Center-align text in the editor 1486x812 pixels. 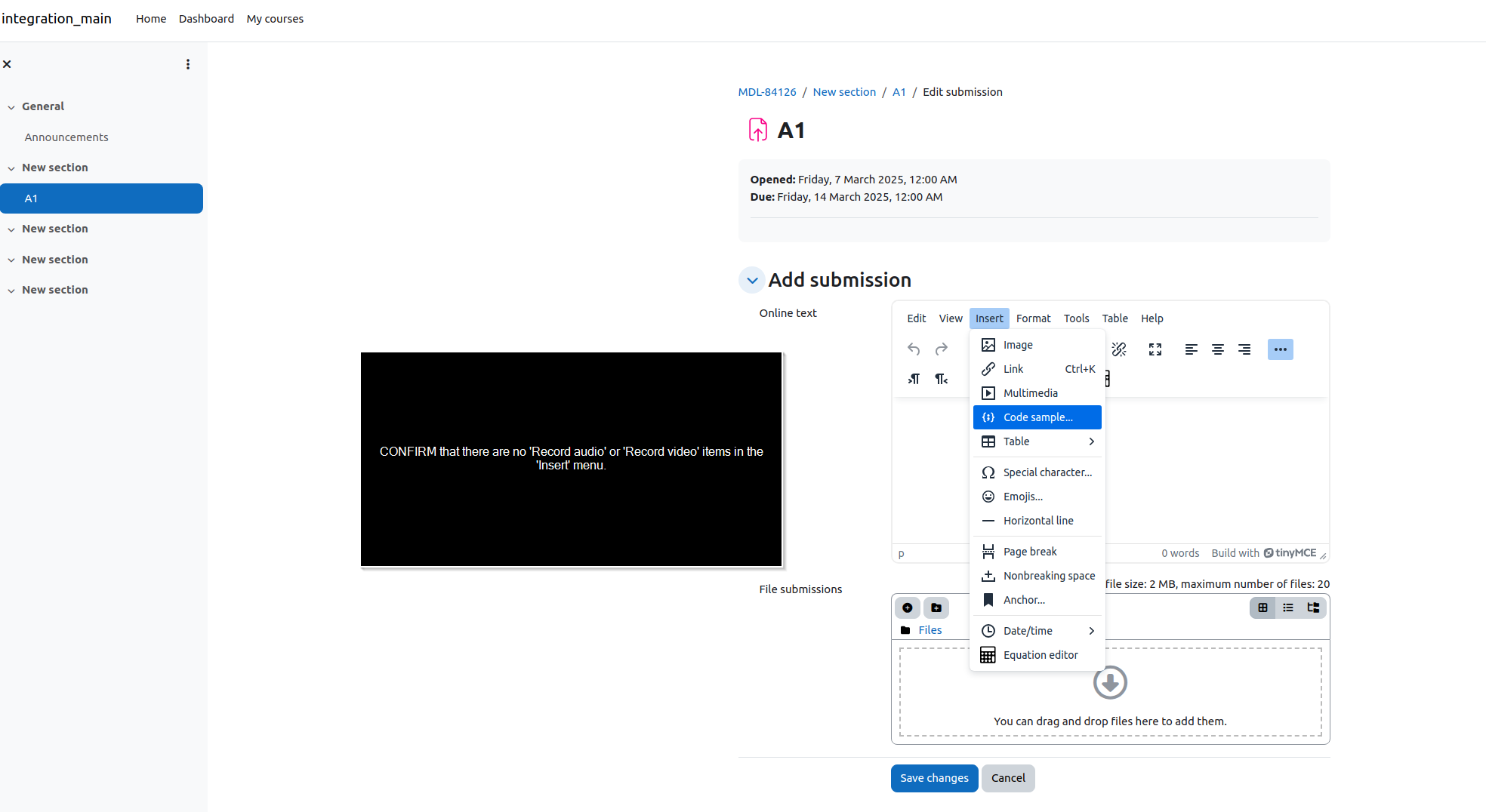pos(1218,349)
